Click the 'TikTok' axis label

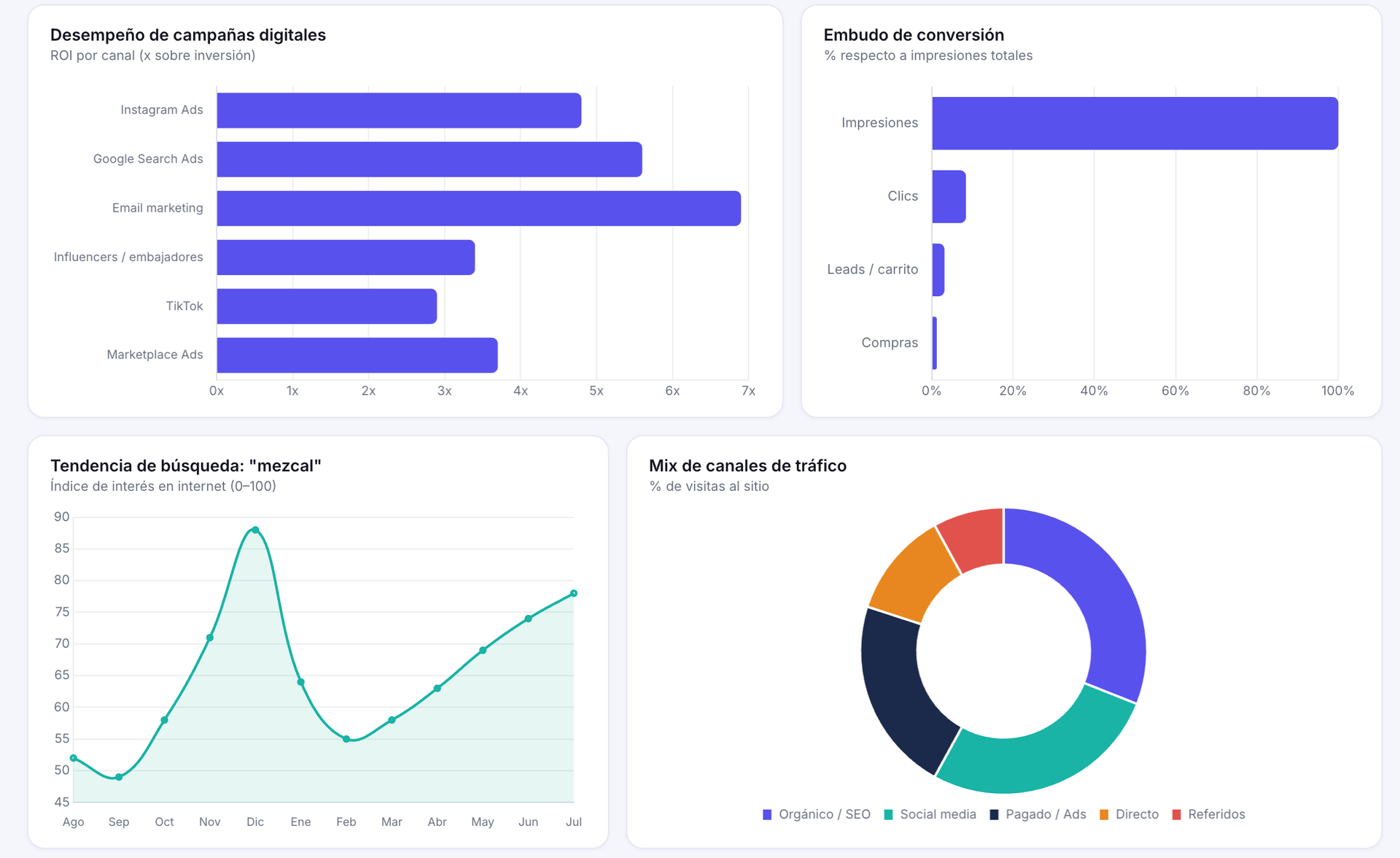[184, 306]
